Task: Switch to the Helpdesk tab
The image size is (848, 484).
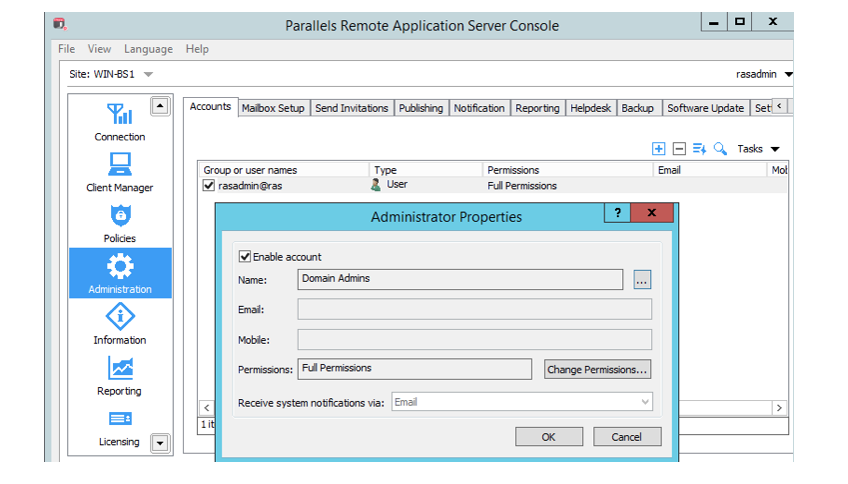Action: (591, 108)
